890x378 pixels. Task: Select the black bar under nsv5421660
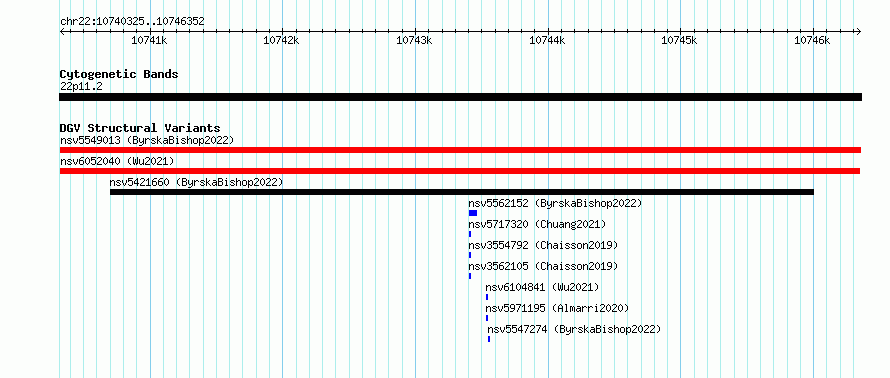(x=461, y=192)
